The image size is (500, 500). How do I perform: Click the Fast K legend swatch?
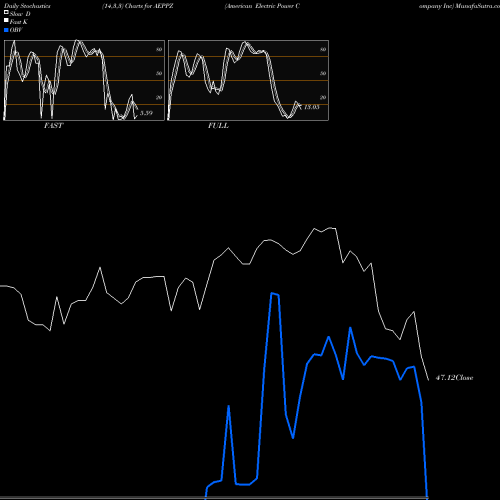(x=6, y=21)
